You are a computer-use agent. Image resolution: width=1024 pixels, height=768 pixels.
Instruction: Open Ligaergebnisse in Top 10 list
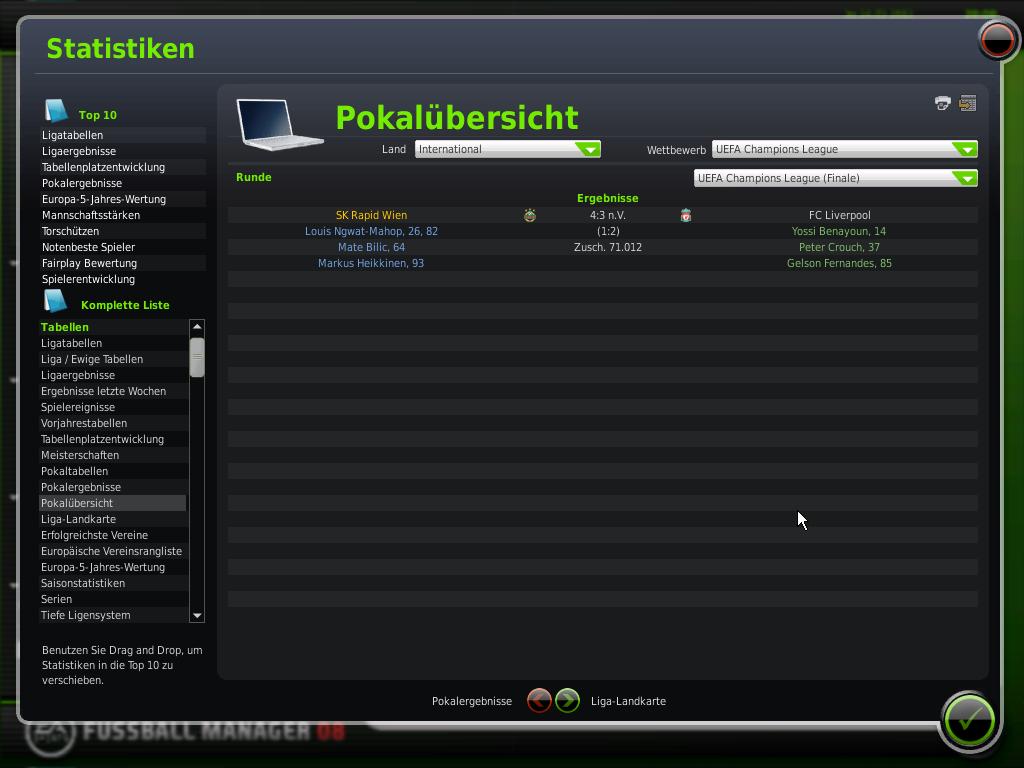point(79,151)
